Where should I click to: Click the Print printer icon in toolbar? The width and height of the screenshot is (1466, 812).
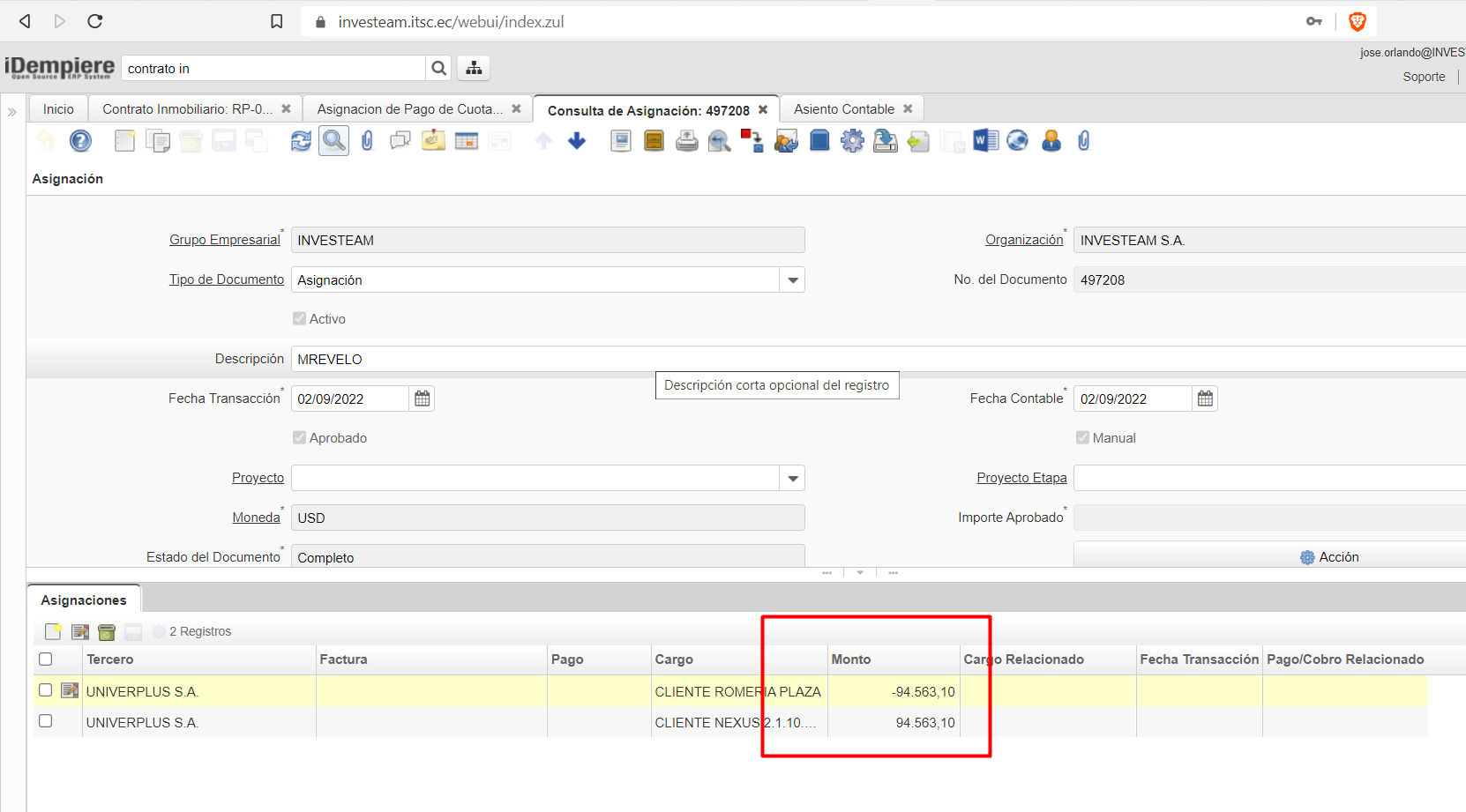click(686, 141)
